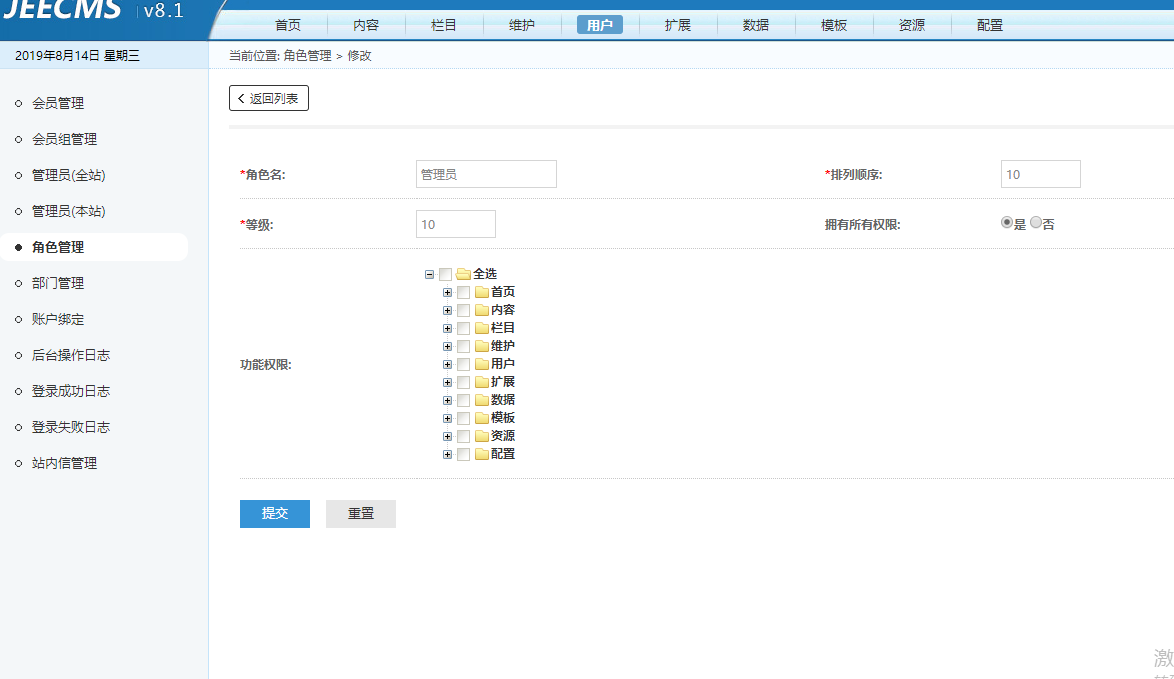Screen dimensions: 1174x679
Task: Click the 内容 folder icon in tree
Action: [x=482, y=310]
